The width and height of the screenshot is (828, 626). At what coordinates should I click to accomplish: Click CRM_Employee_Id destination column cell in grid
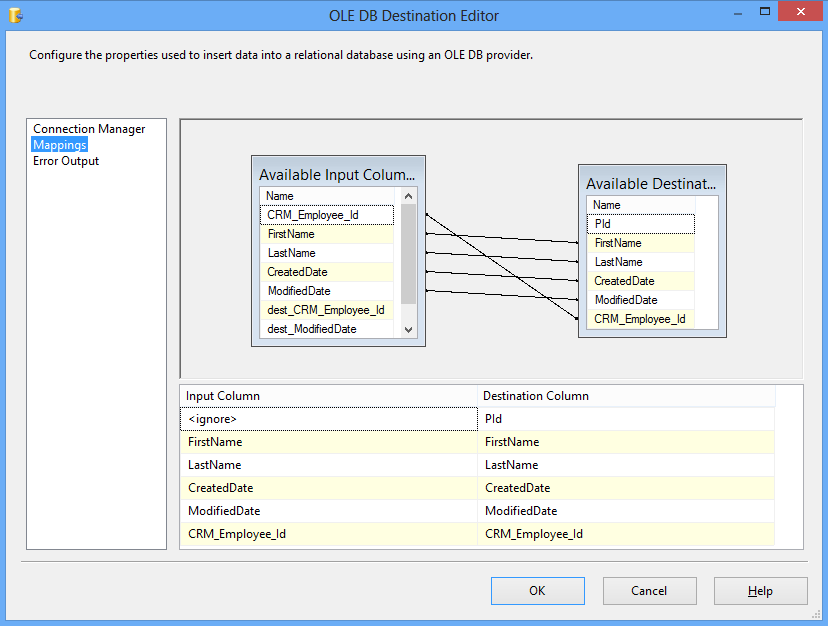(x=626, y=534)
